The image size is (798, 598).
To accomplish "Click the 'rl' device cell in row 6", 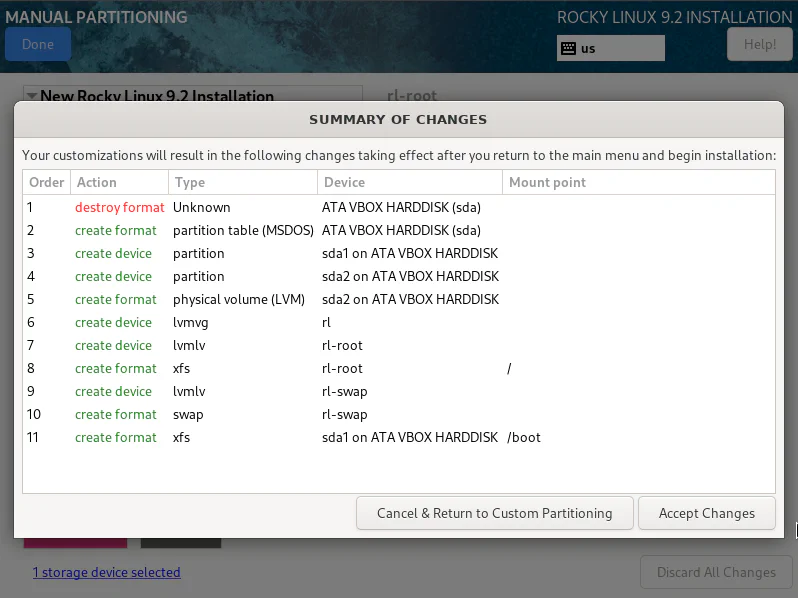I will click(326, 322).
